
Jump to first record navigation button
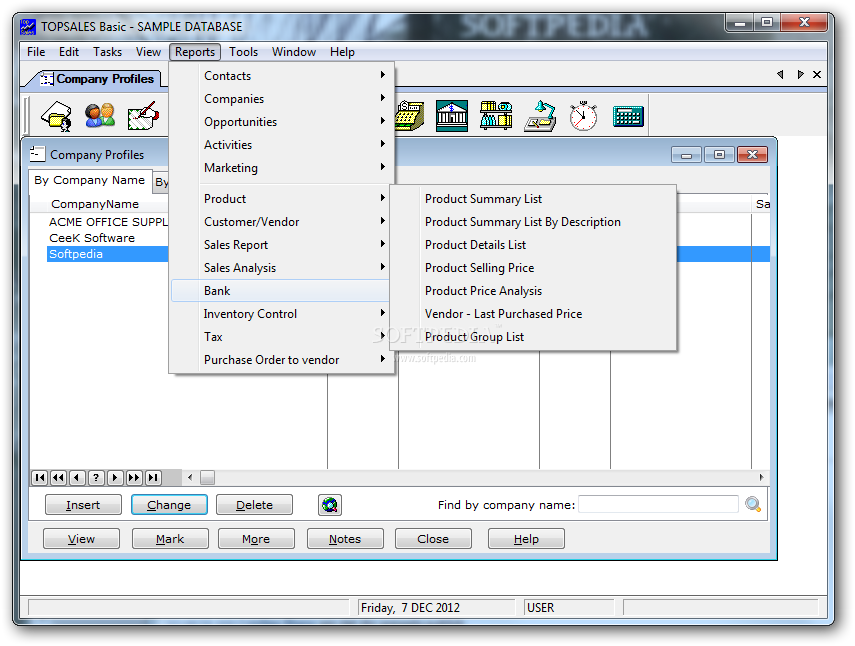click(40, 478)
